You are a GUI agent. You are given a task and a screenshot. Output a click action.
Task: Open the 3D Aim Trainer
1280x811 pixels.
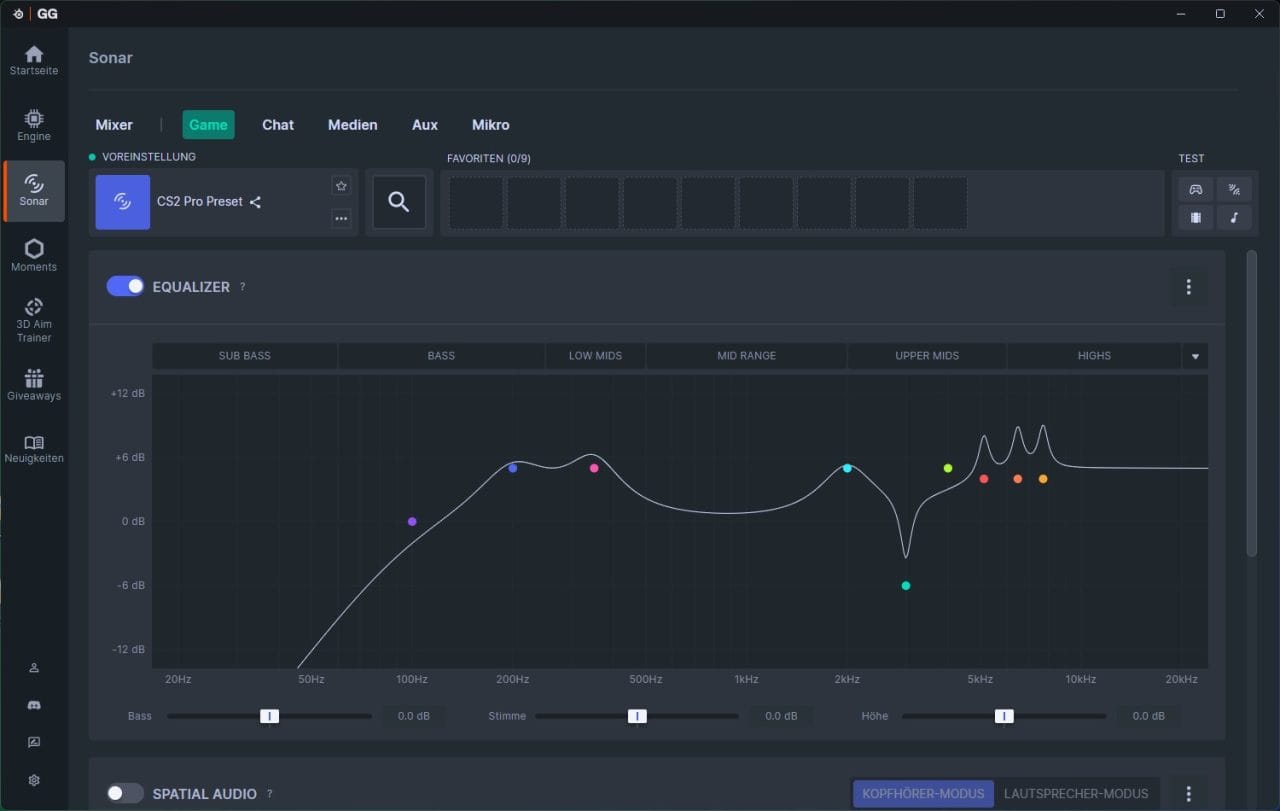click(x=34, y=320)
